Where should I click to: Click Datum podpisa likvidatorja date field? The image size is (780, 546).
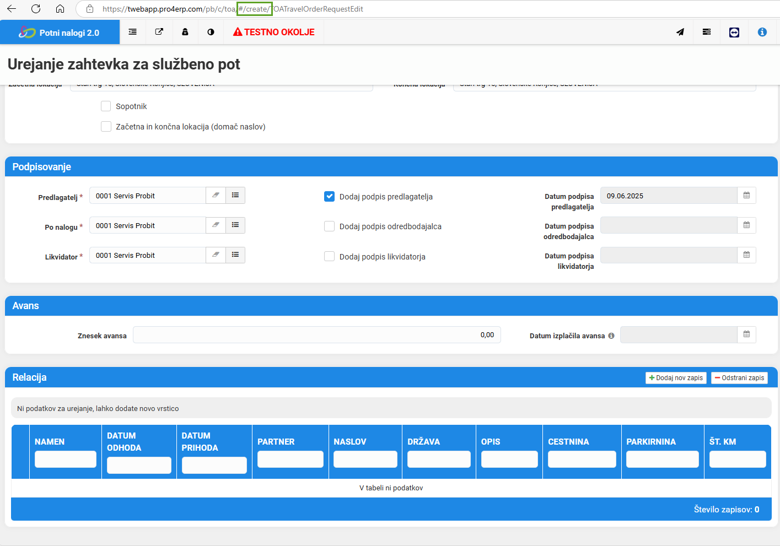coord(669,255)
